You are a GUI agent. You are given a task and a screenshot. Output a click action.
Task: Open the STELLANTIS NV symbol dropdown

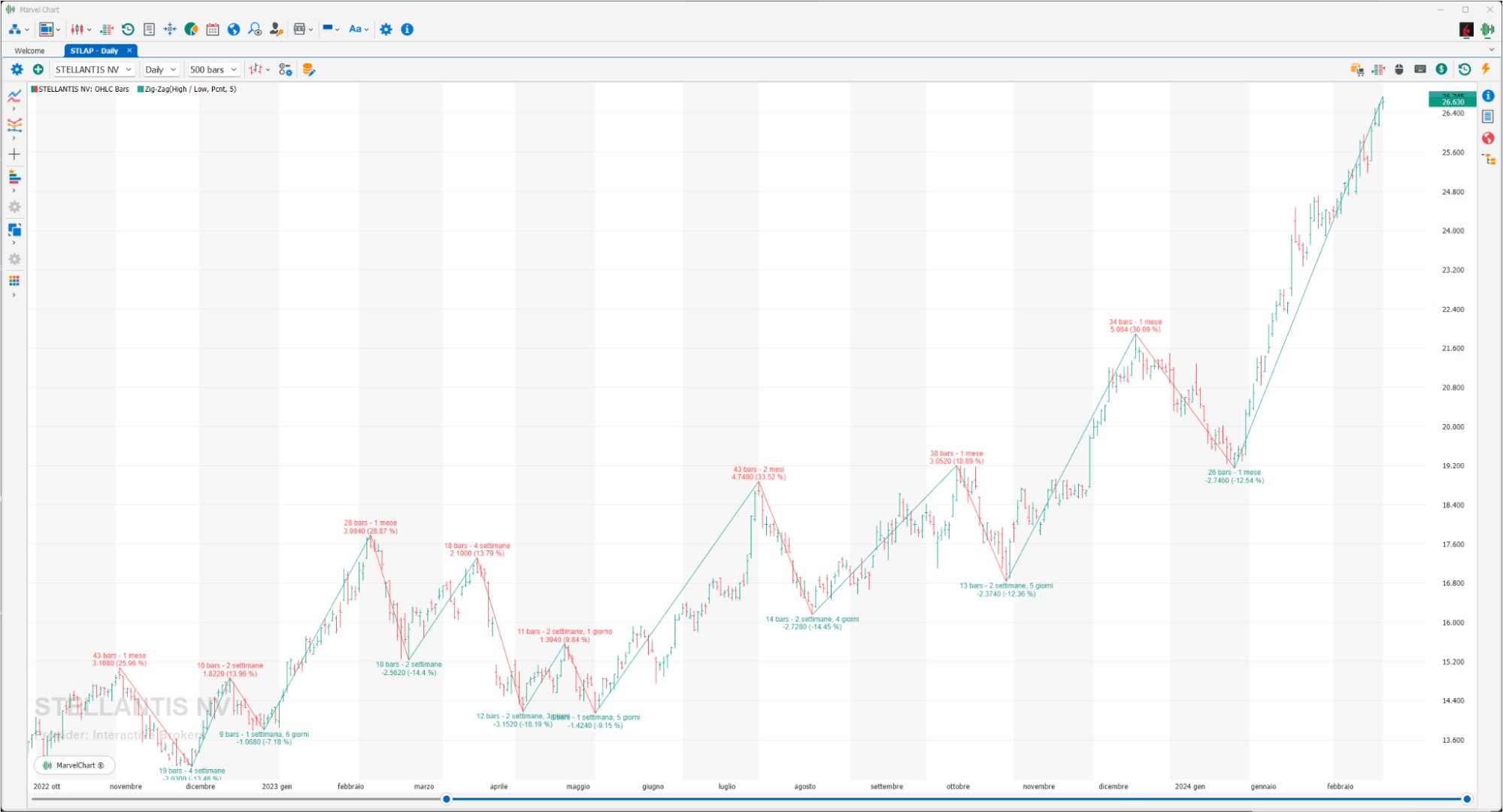tap(93, 69)
